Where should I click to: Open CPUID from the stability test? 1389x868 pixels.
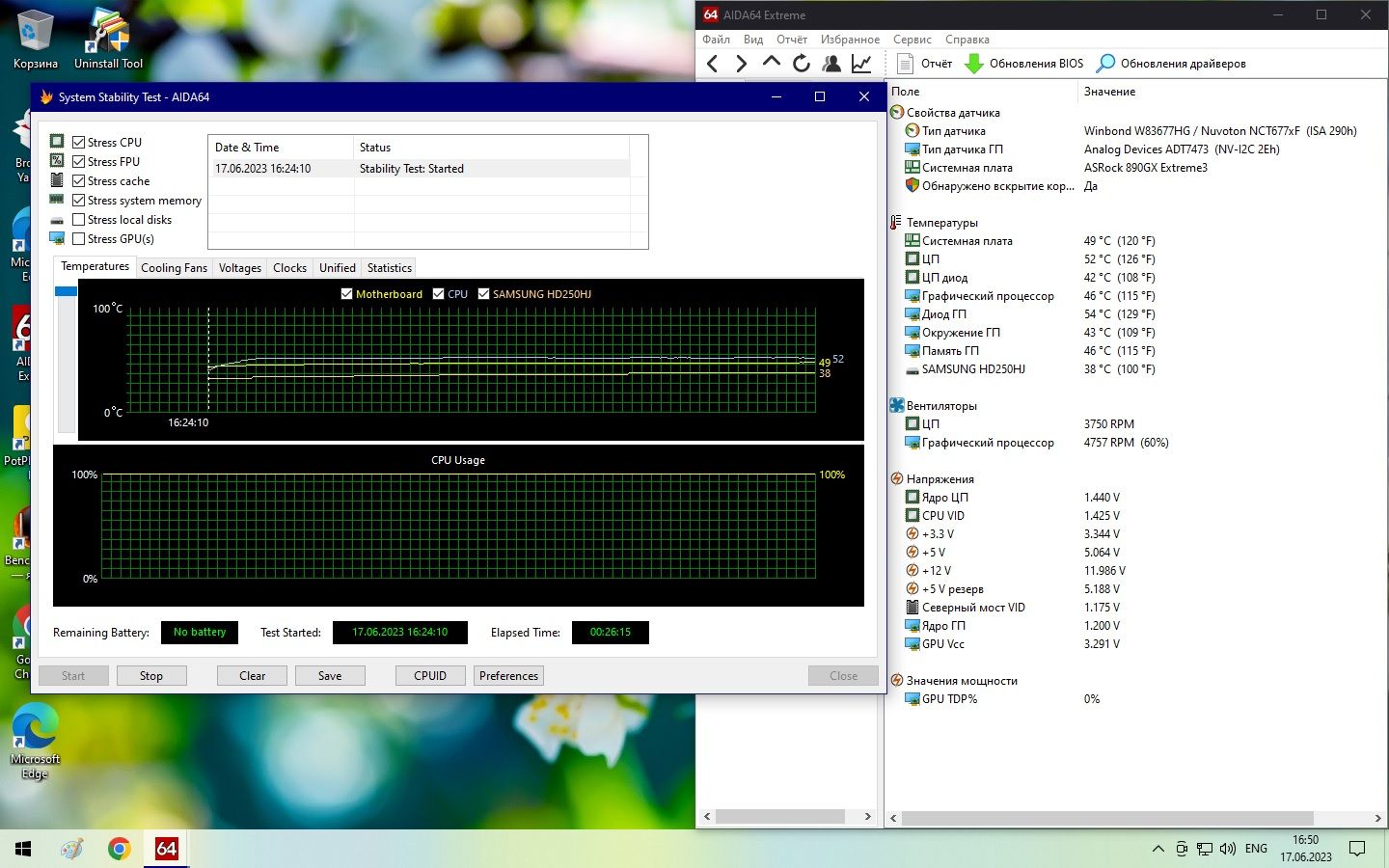point(430,676)
